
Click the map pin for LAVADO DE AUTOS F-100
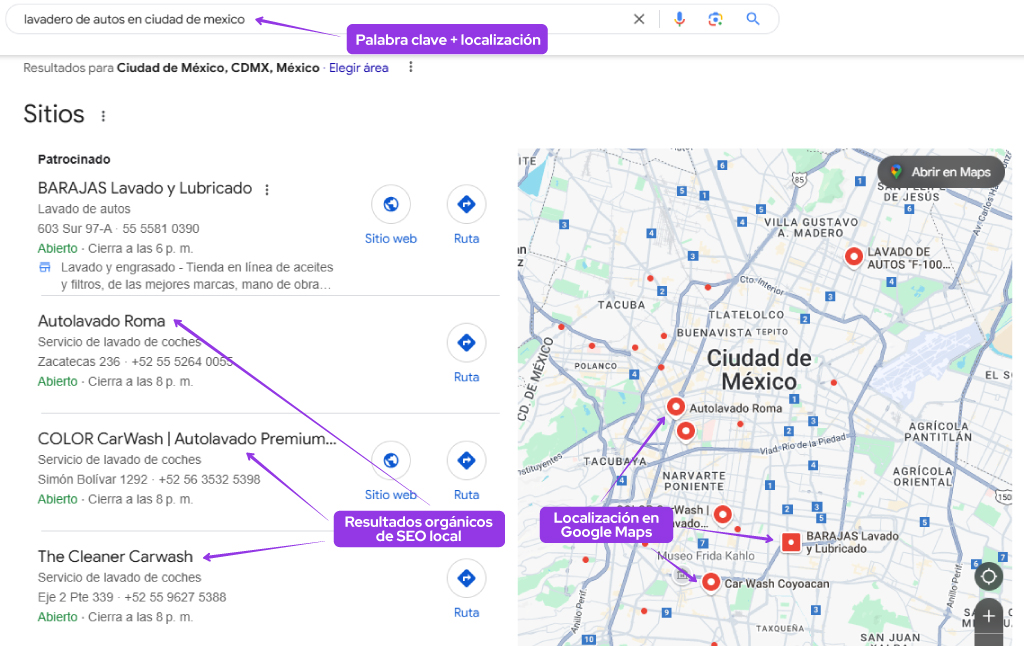[x=854, y=257]
